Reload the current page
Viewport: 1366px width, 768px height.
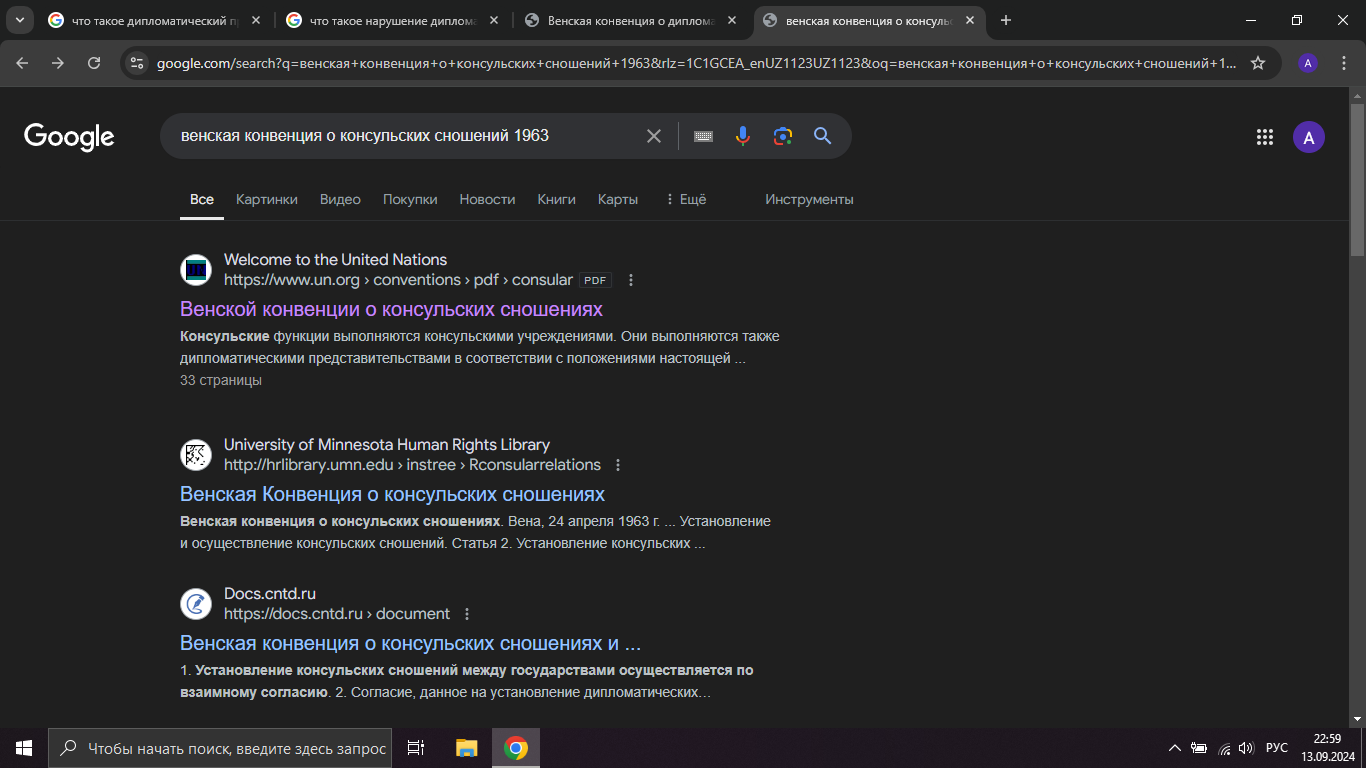[x=94, y=63]
